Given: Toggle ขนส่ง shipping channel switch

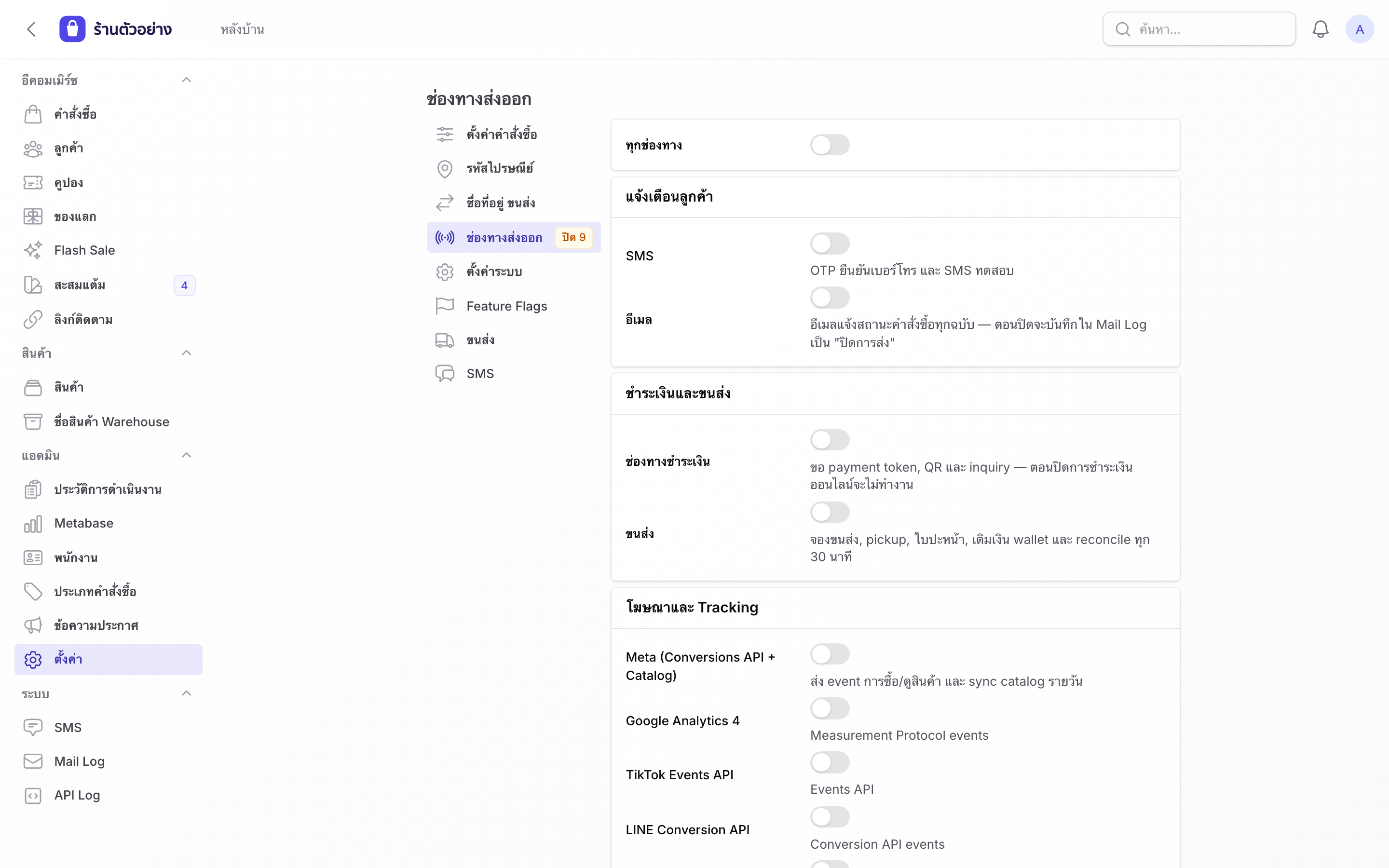Looking at the screenshot, I should [x=830, y=512].
